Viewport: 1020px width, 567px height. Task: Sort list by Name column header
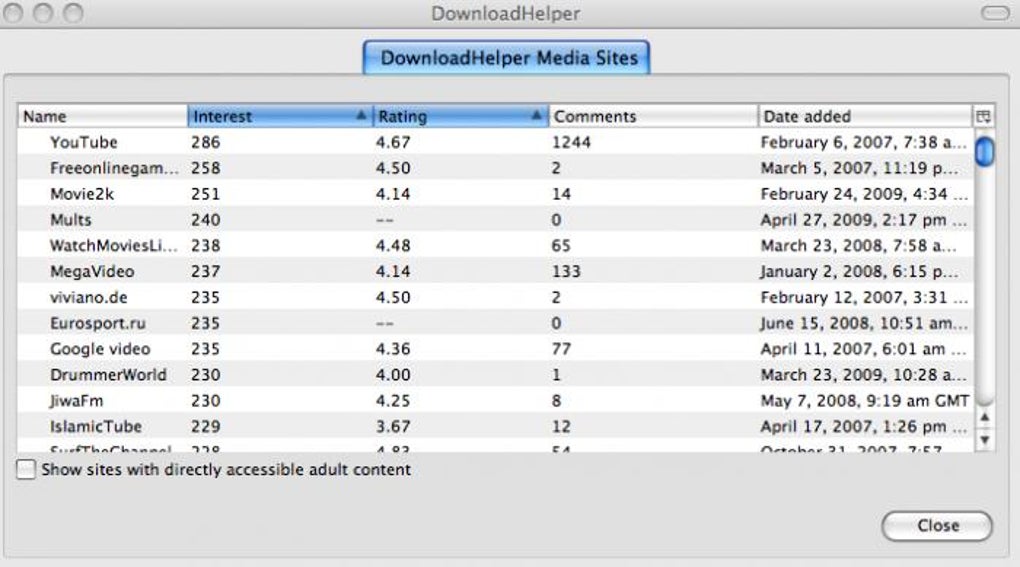(103, 116)
